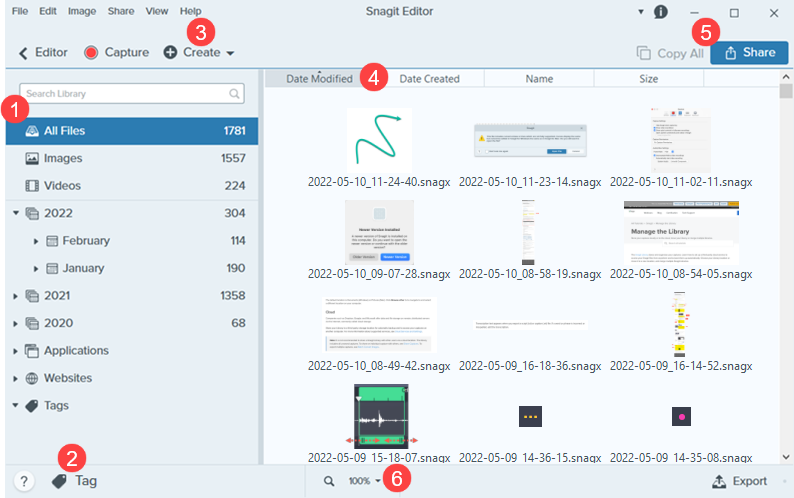Expand the February tree node
The height and width of the screenshot is (498, 794).
pyautogui.click(x=35, y=241)
